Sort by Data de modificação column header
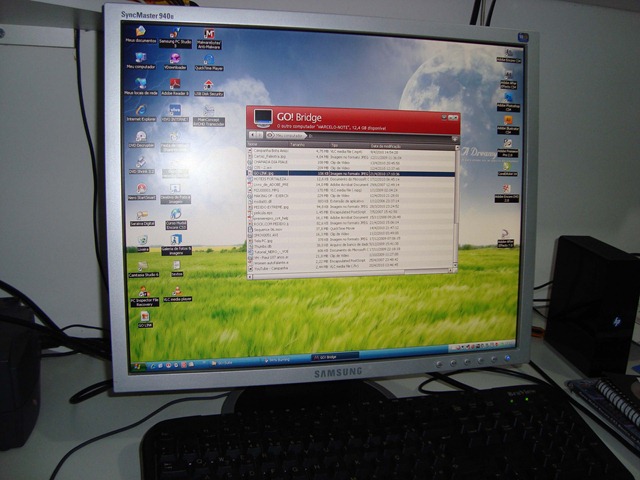This screenshot has height=480, width=640. [412, 146]
